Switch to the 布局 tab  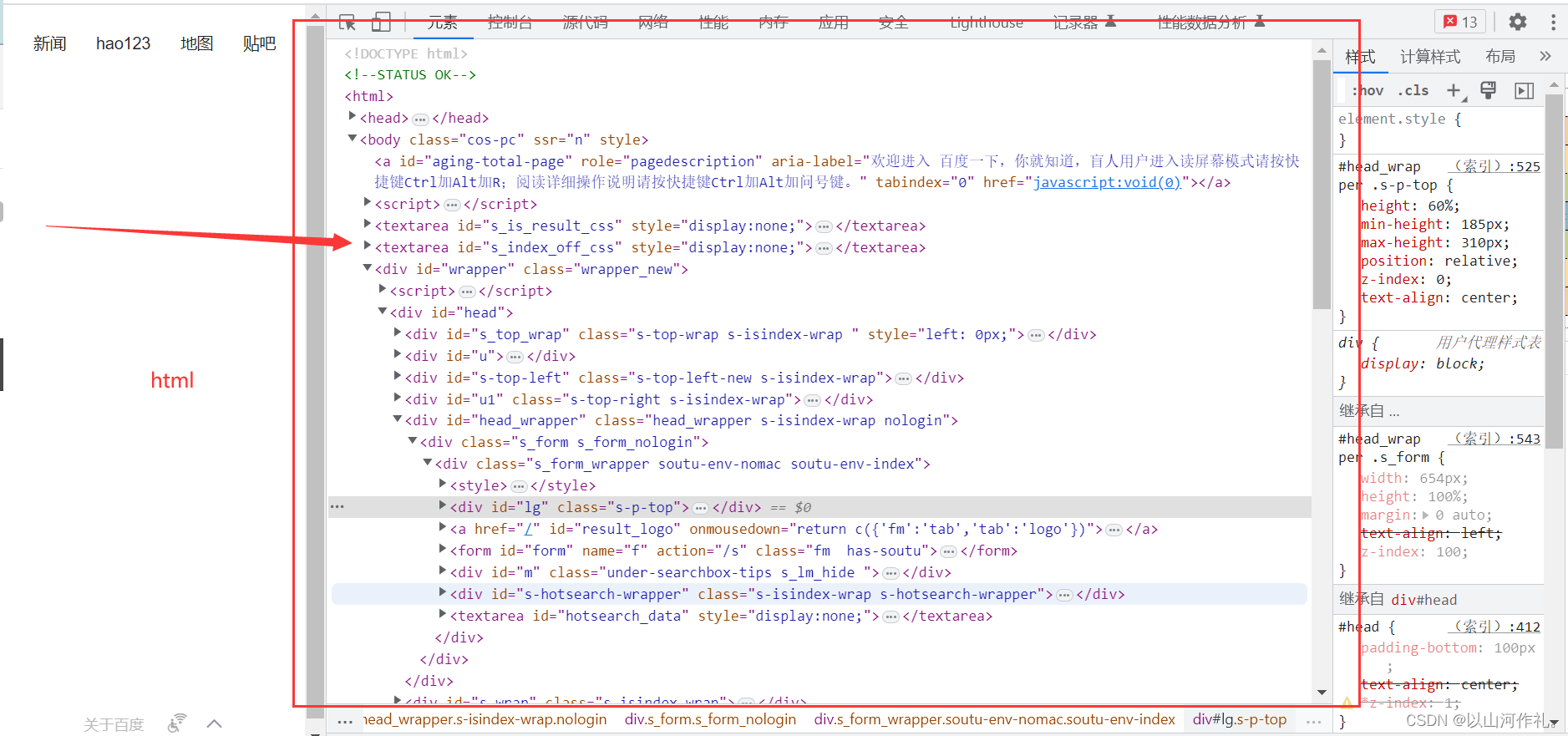coord(1500,57)
